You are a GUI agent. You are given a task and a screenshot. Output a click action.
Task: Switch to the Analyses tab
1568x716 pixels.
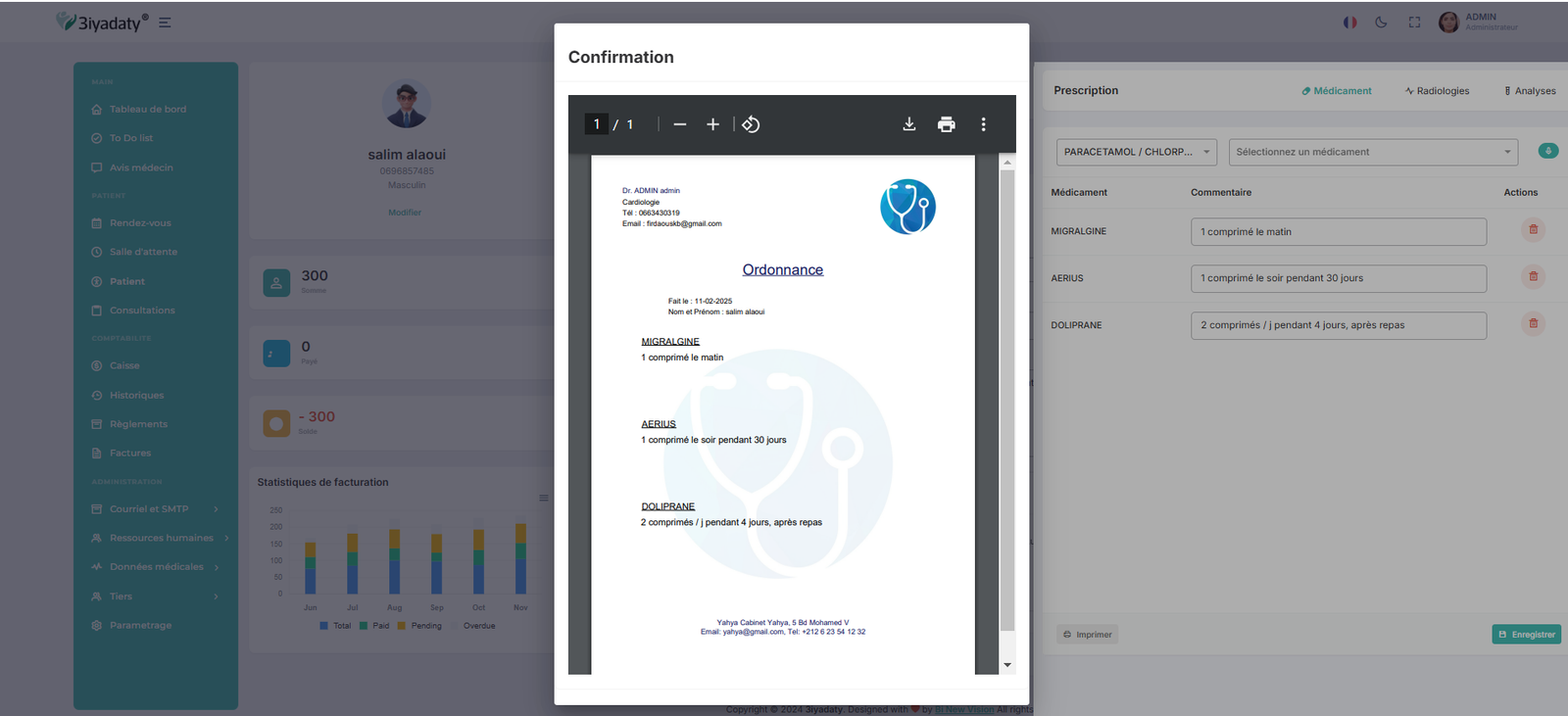(x=1530, y=91)
